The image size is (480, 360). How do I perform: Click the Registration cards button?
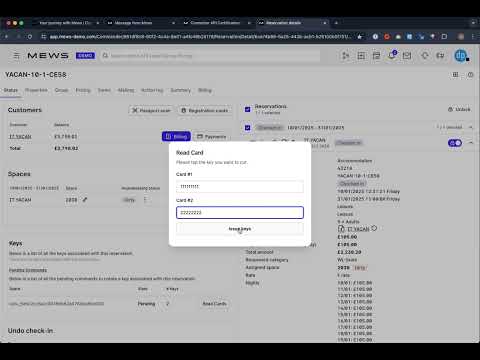[205, 110]
